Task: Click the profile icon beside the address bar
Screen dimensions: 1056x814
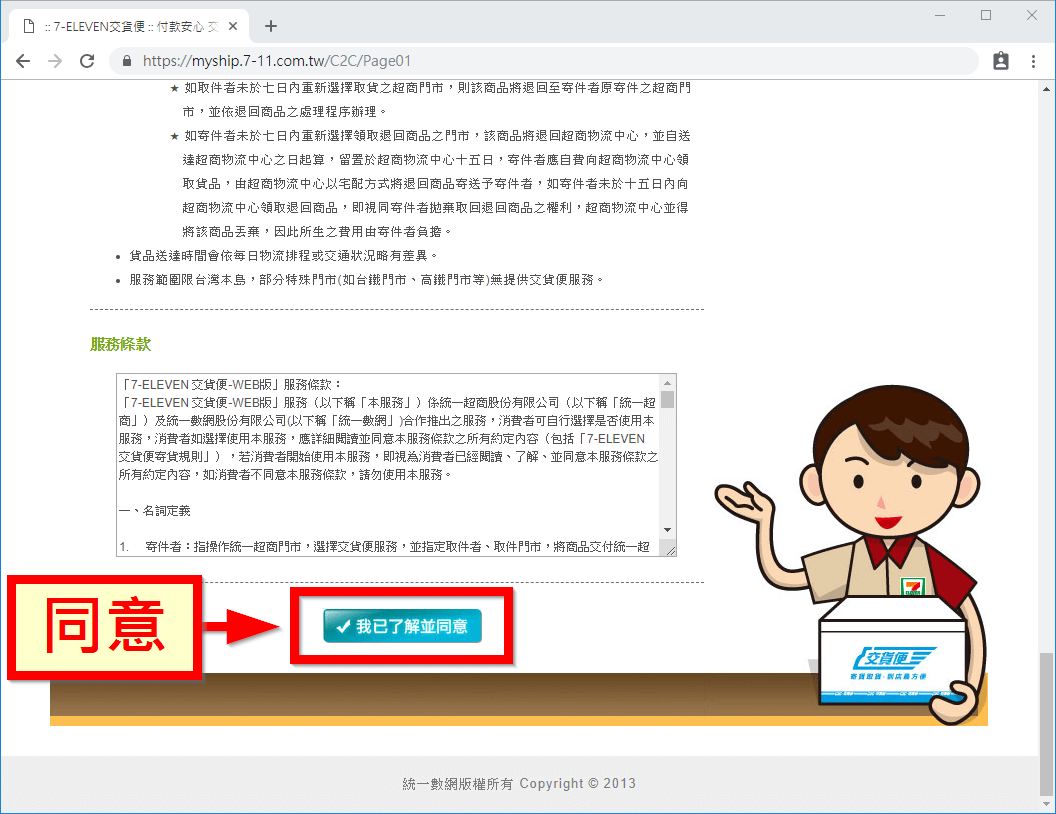Action: 1001,61
